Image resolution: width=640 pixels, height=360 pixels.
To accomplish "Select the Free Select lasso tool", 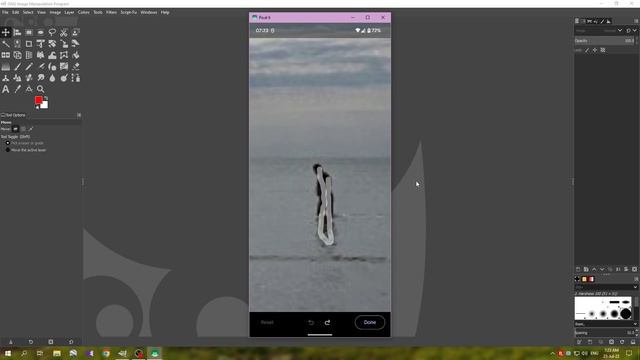I will (52, 32).
